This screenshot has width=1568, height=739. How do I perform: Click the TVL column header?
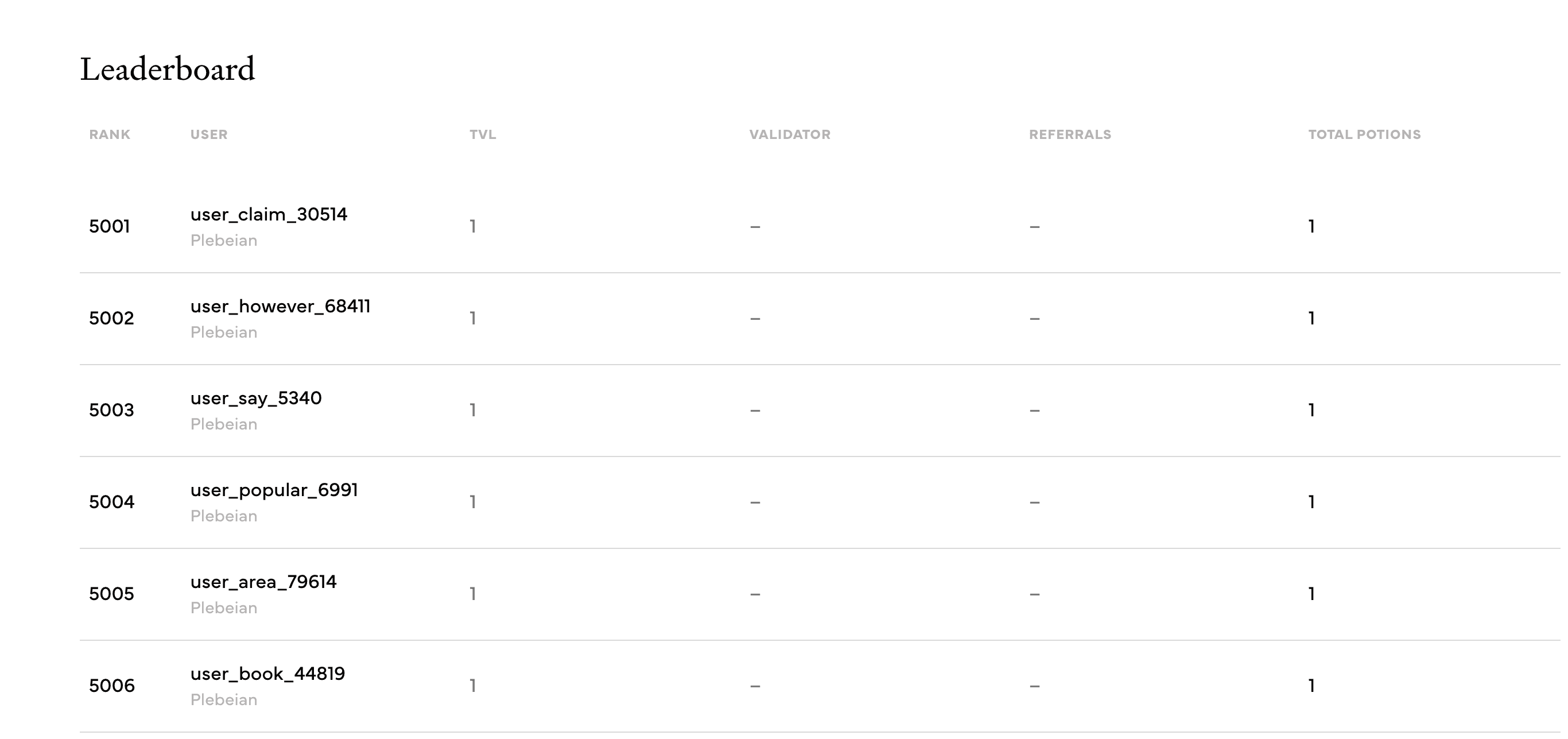[483, 134]
